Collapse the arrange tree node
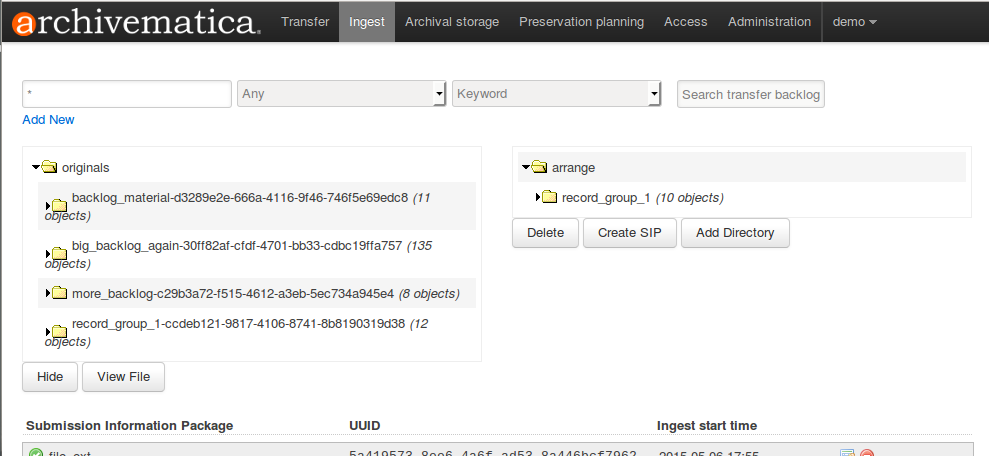The width and height of the screenshot is (989, 456). pyautogui.click(x=526, y=167)
